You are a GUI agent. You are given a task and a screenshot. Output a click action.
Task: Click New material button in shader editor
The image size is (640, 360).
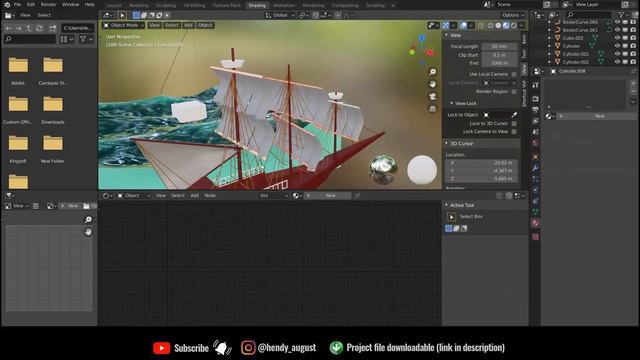tap(328, 196)
